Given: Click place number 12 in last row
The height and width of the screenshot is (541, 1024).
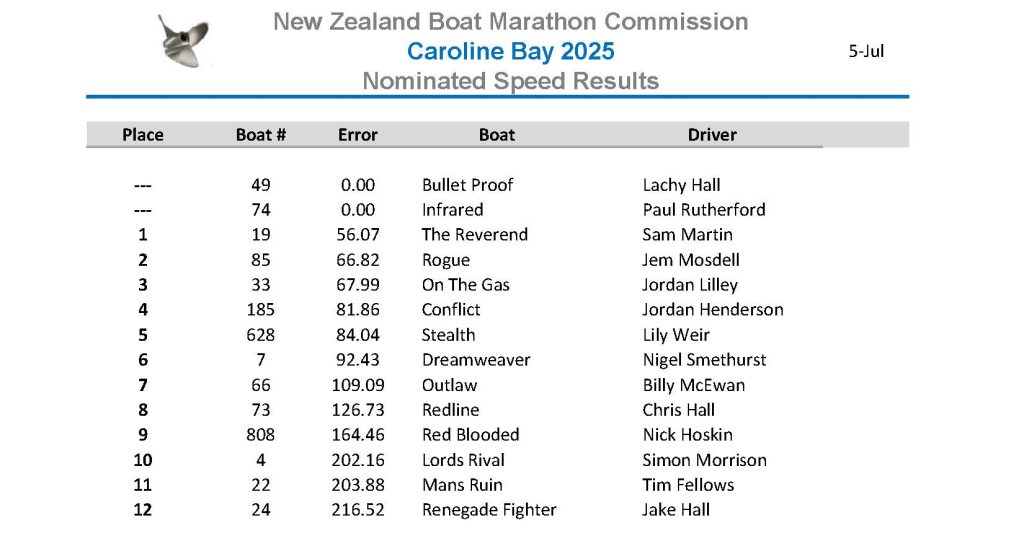Looking at the screenshot, I should (x=142, y=510).
